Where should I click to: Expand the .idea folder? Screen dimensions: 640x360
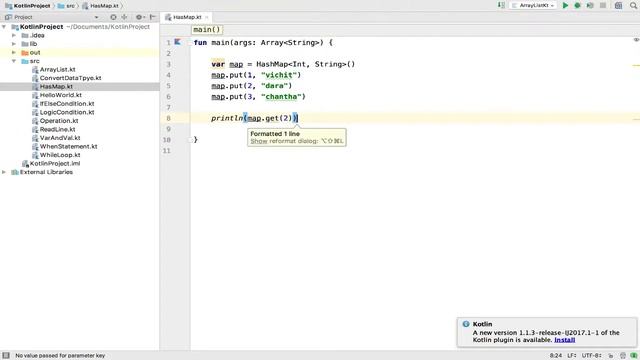tap(14, 36)
